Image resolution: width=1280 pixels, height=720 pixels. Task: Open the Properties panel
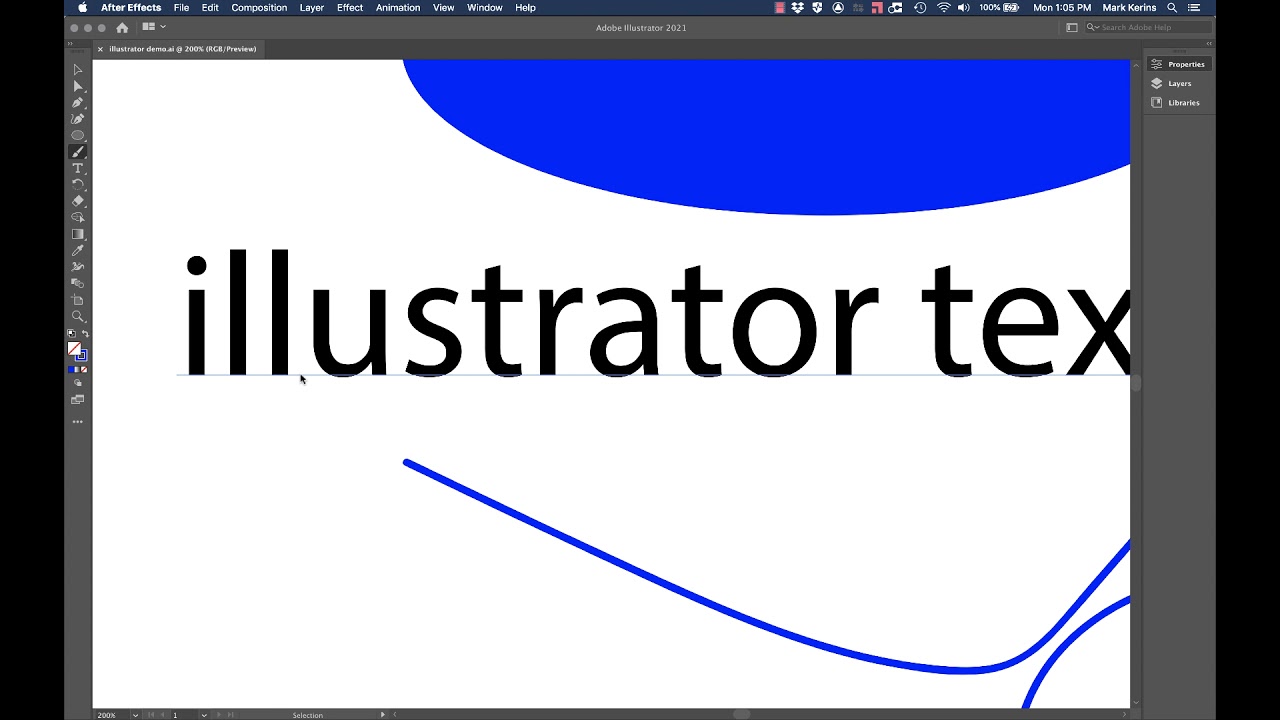point(1177,64)
